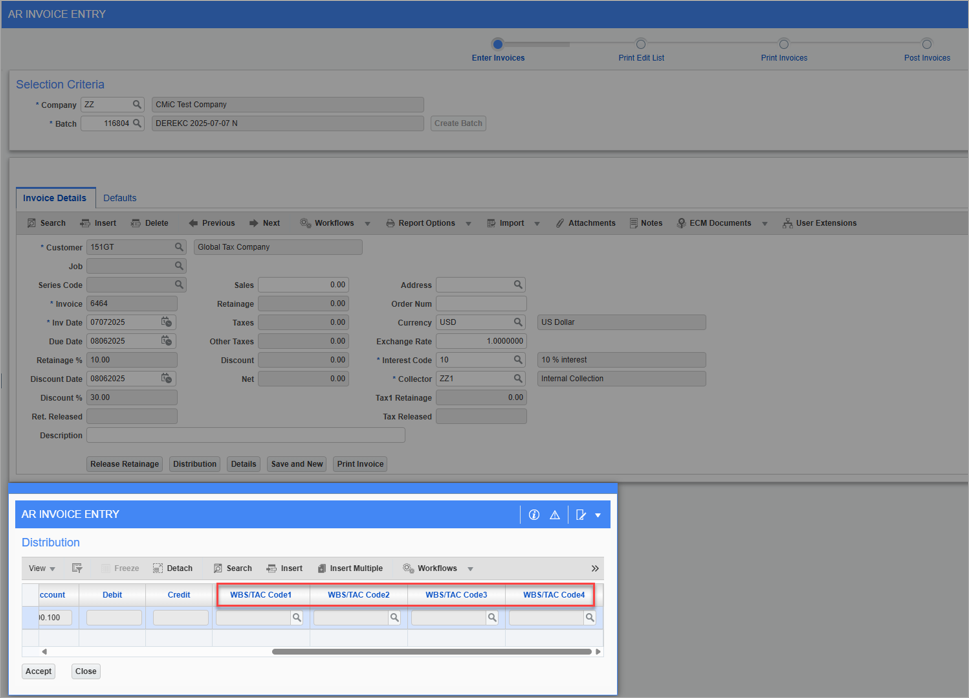
Task: Click Search in Distribution toolbar
Action: 232,568
